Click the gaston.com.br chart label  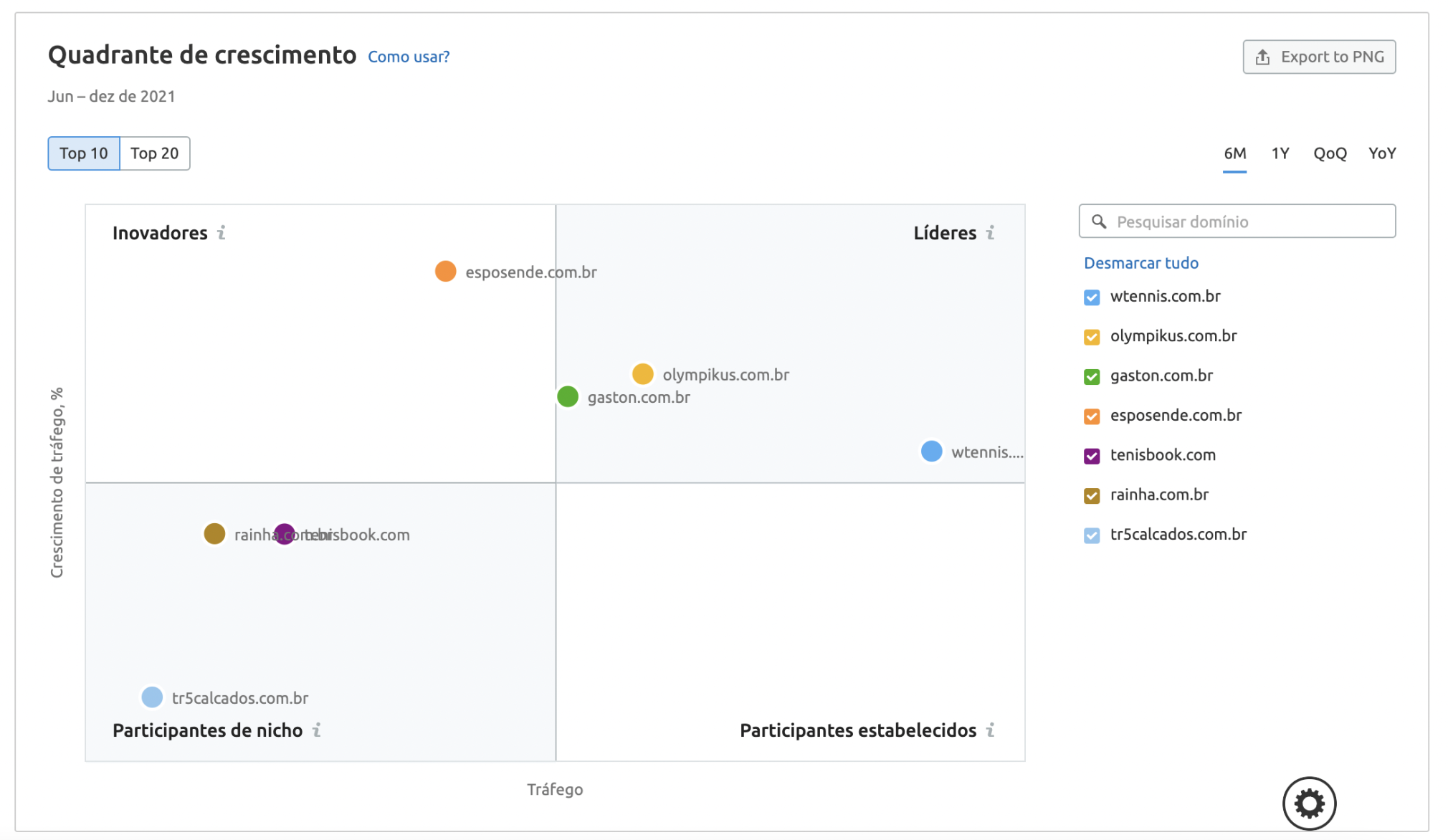coord(639,397)
